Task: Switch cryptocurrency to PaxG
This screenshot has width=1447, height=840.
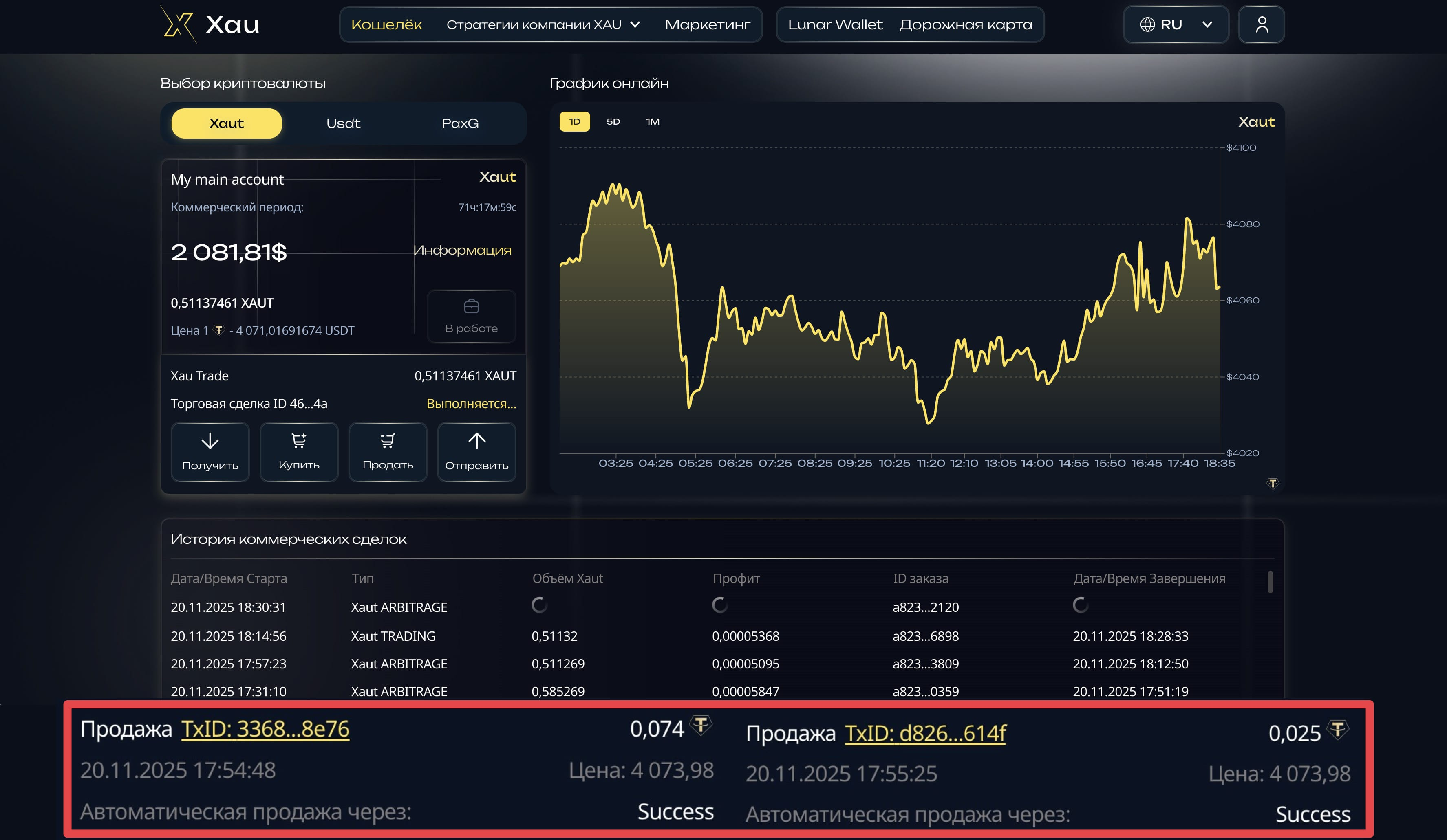Action: [x=460, y=123]
